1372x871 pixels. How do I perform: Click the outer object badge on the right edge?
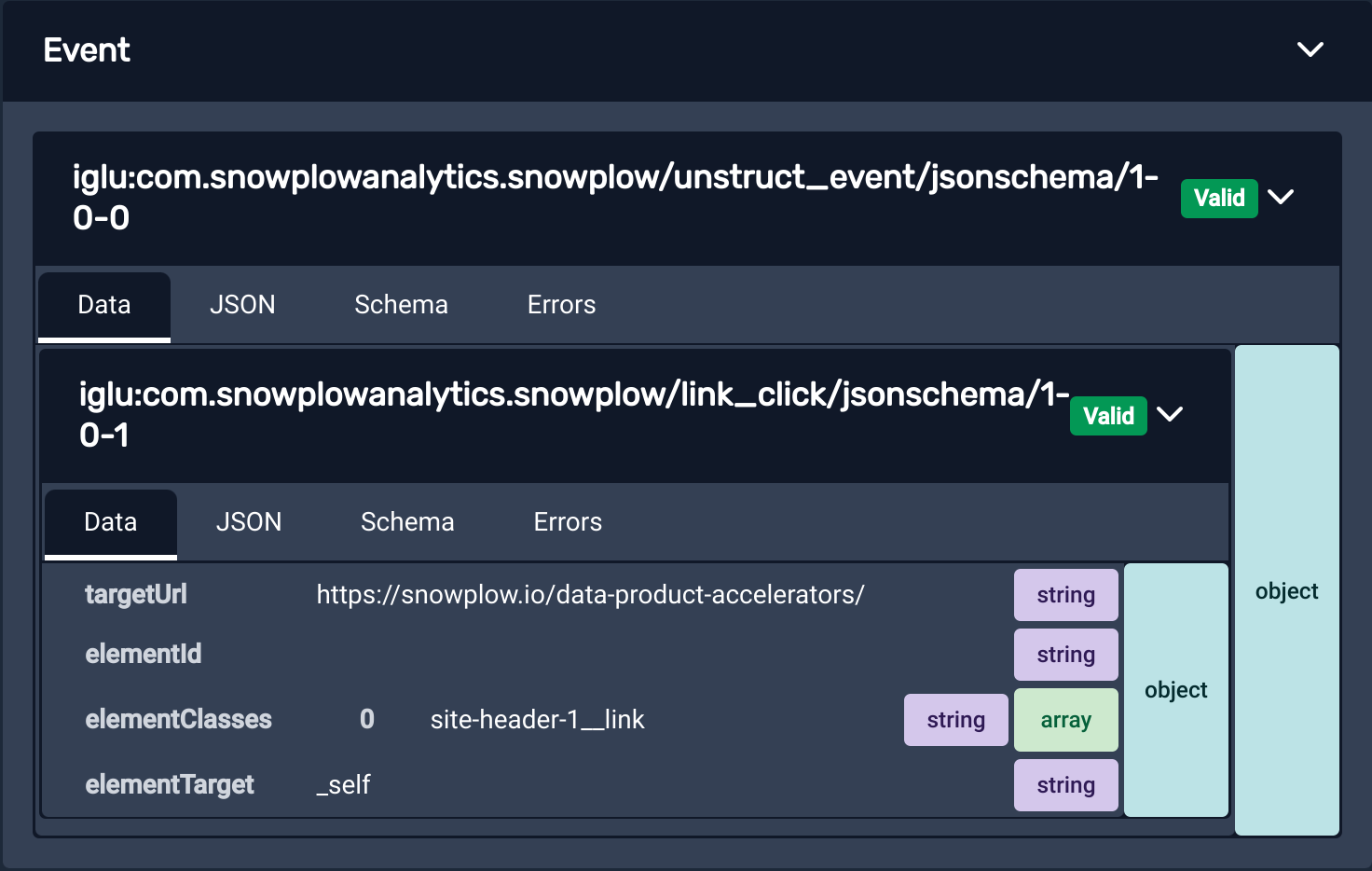(x=1286, y=590)
